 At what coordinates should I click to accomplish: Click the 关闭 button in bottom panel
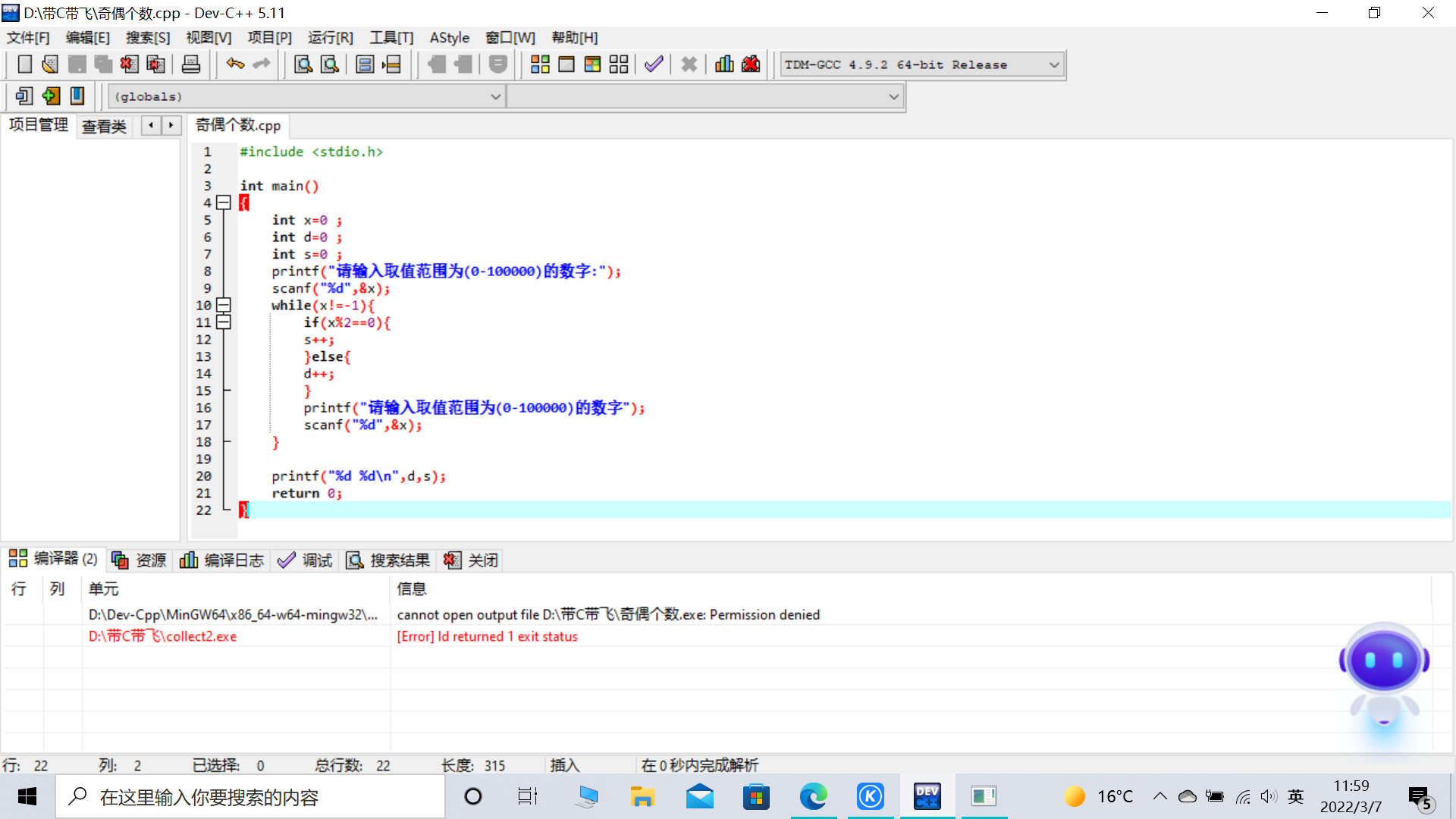[471, 560]
